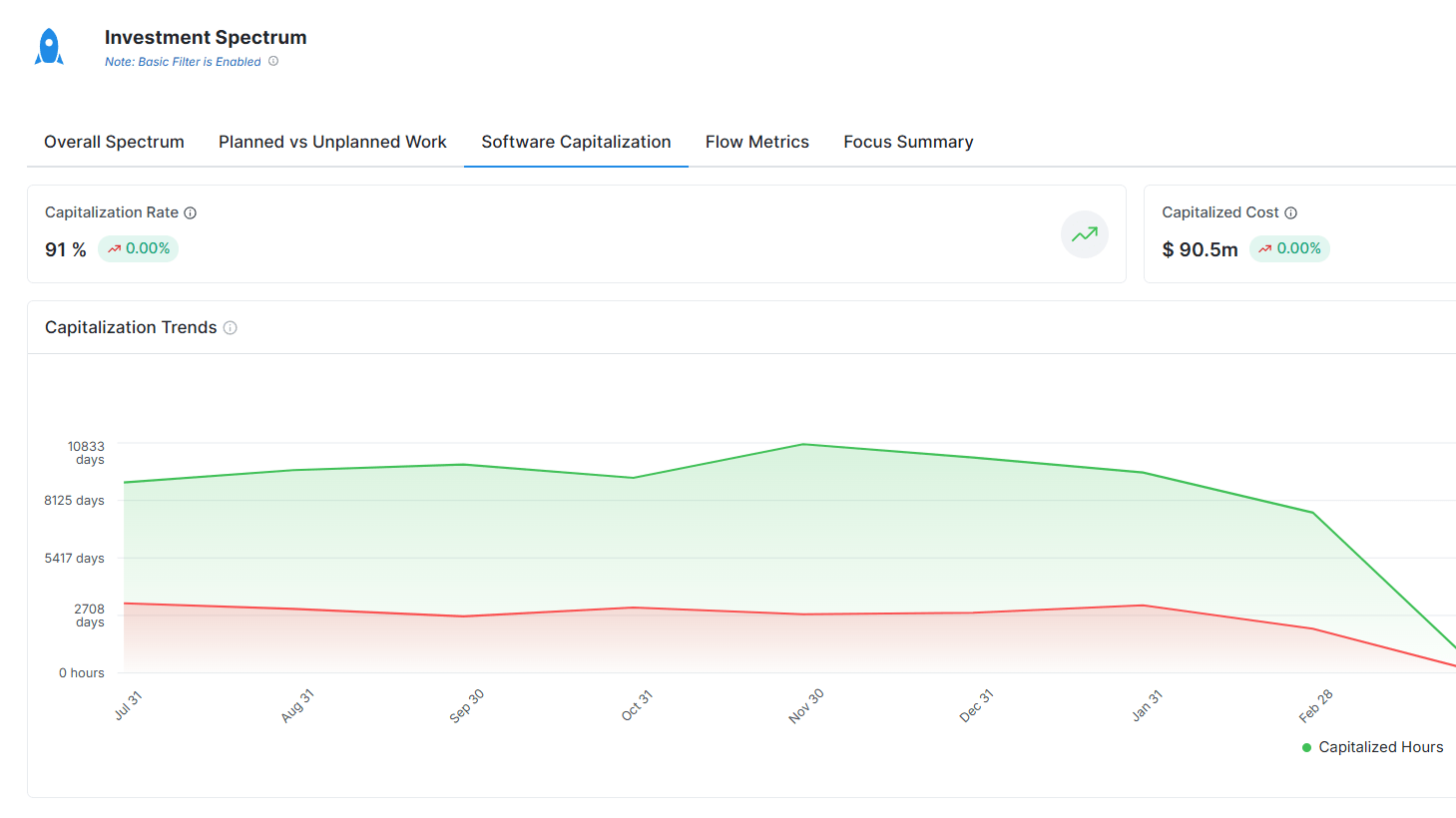Click the Basic Filter is Enabled note

(183, 62)
